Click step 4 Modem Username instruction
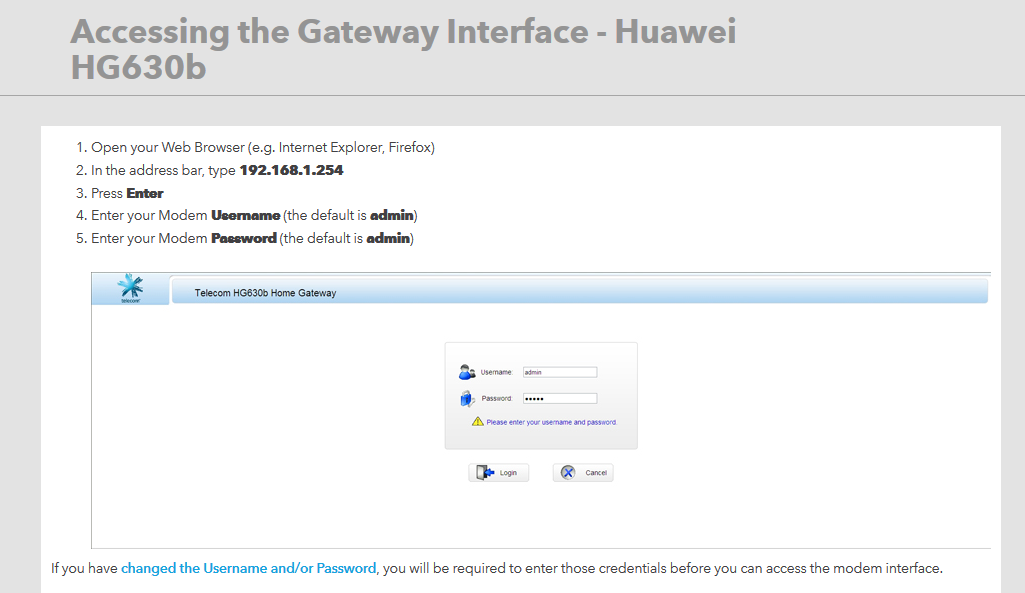This screenshot has height=593, width=1025. pos(254,216)
